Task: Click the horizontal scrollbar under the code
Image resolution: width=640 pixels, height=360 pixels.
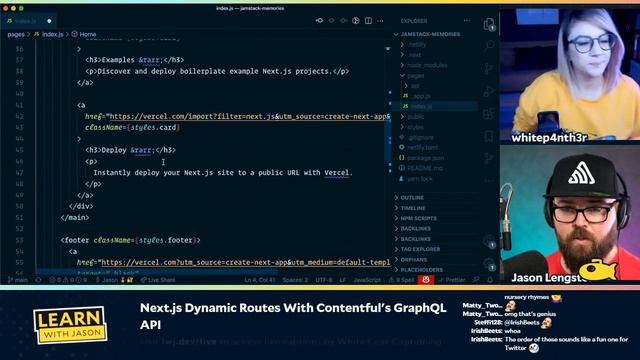Action: 157,271
